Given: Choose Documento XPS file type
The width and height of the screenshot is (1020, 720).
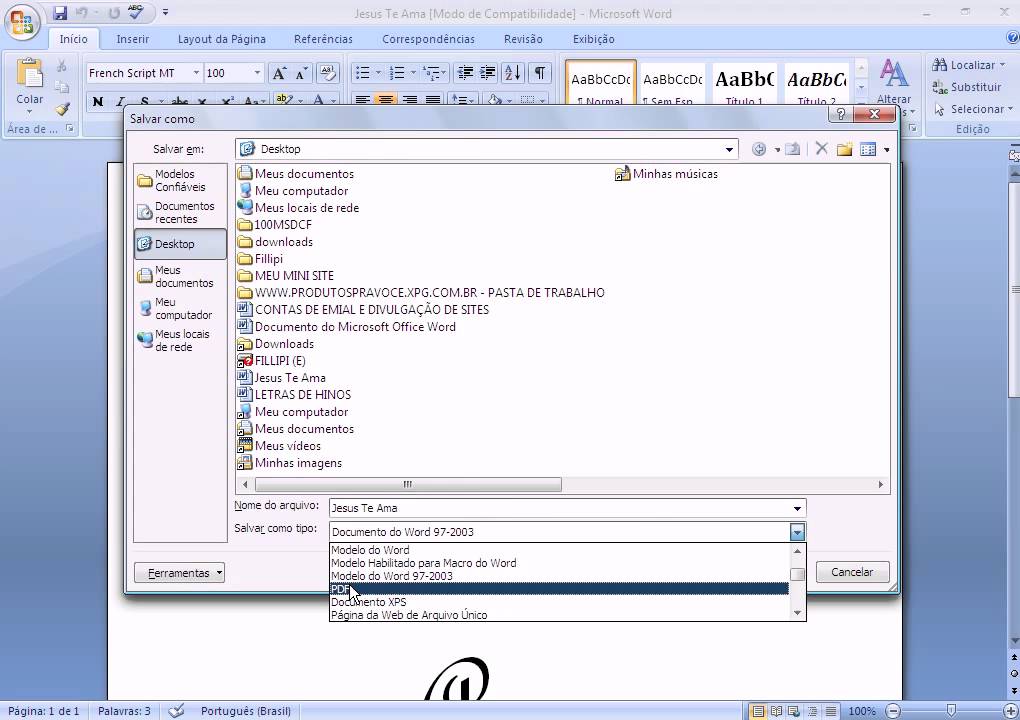Looking at the screenshot, I should [x=559, y=602].
